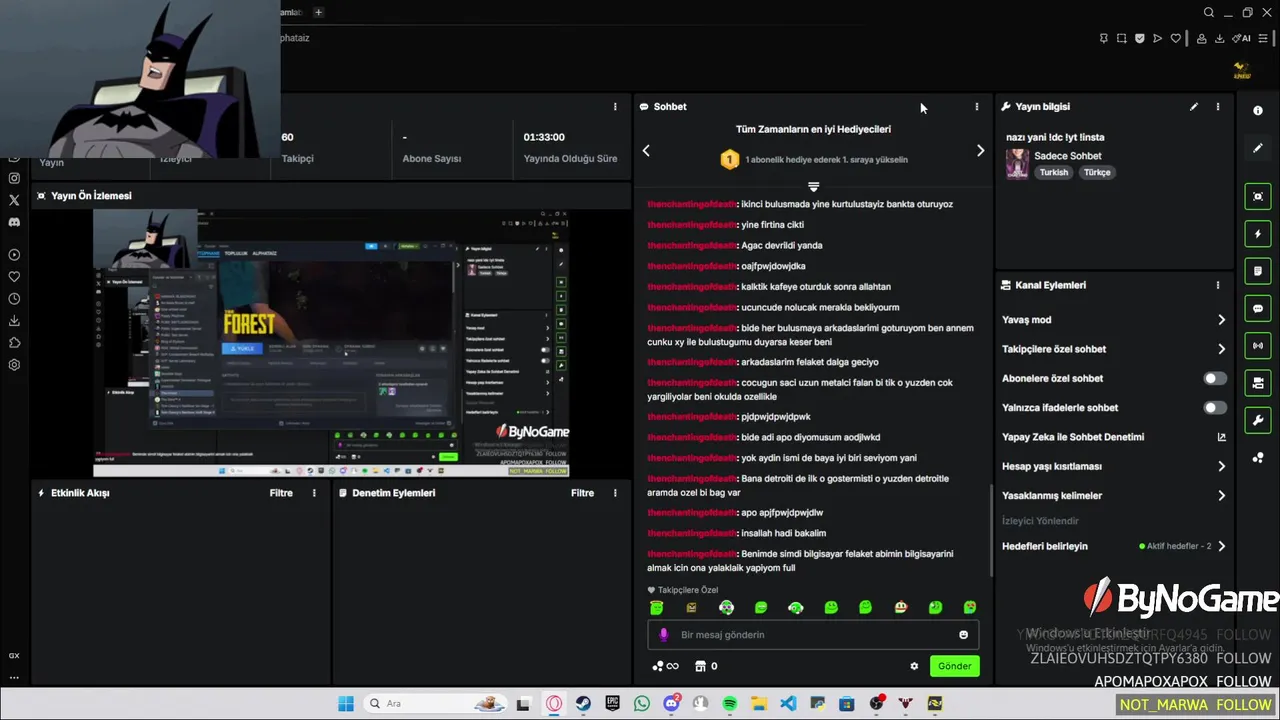Viewport: 1280px width, 720px height.
Task: Click the GX icon at the sidebar bottom
Action: [14, 656]
